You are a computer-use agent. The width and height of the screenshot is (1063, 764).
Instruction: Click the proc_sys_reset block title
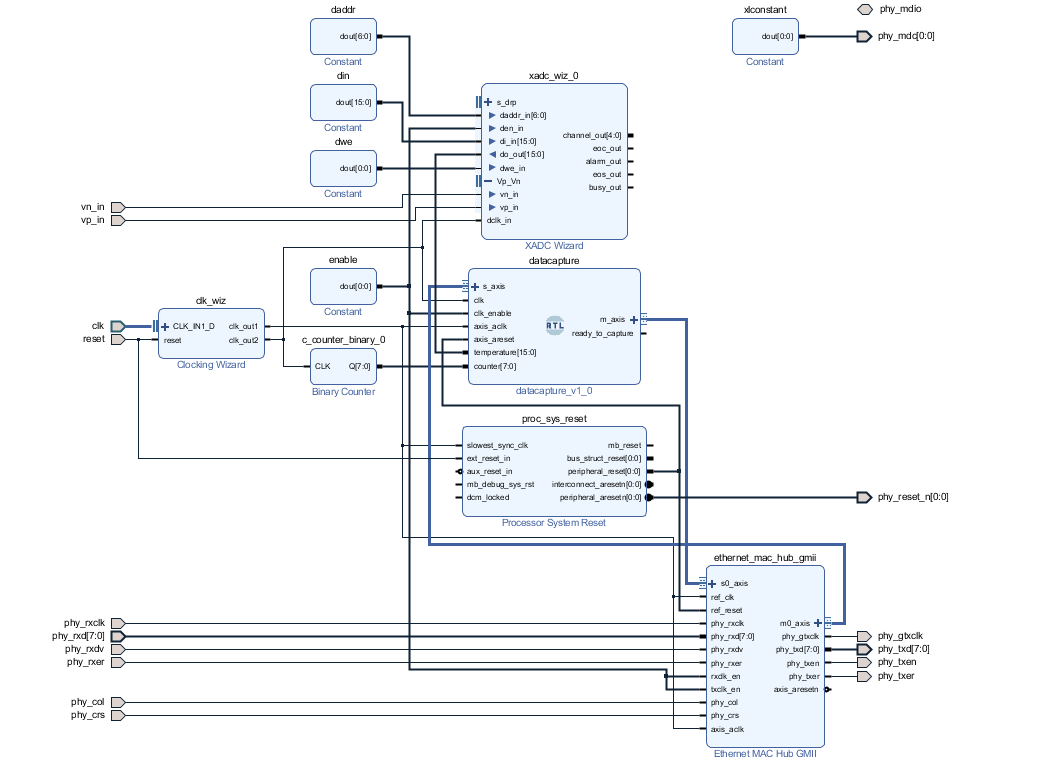(x=554, y=419)
